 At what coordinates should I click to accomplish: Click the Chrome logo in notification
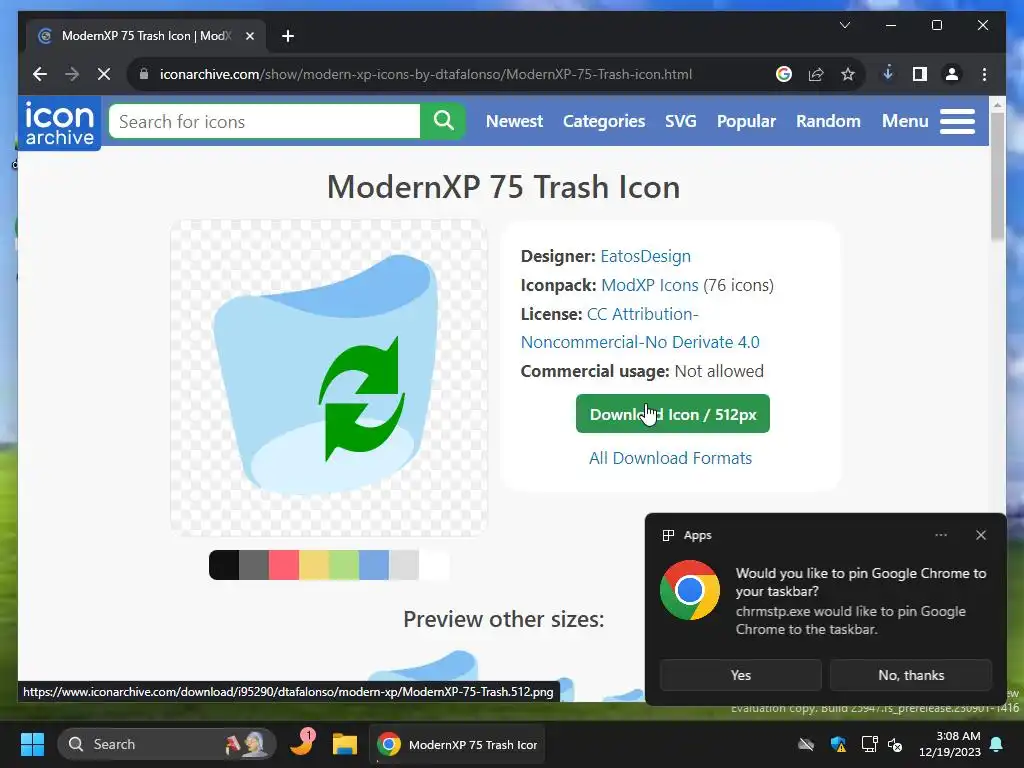click(690, 590)
